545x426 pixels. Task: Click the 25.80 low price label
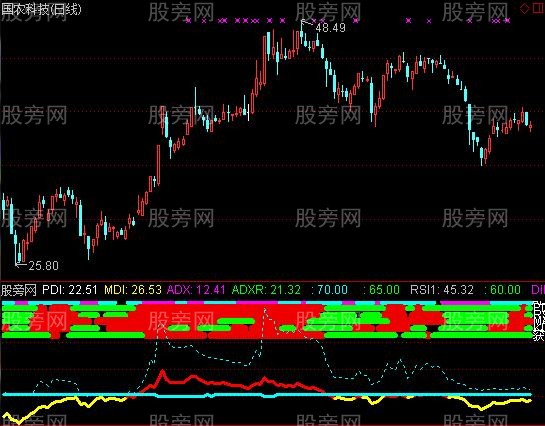[43, 265]
